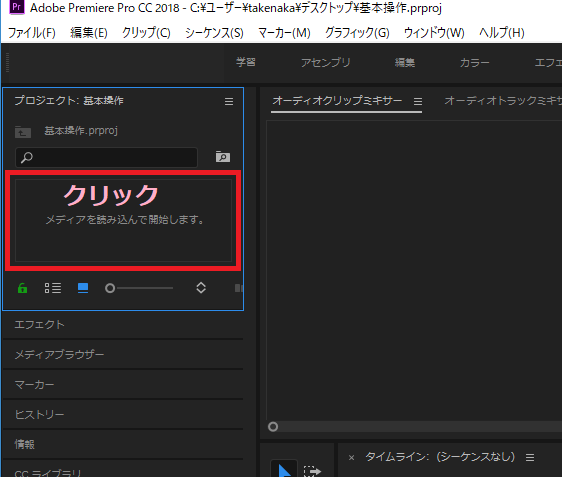The image size is (562, 477).
Task: Switch Project panel to list view
Action: click(53, 288)
